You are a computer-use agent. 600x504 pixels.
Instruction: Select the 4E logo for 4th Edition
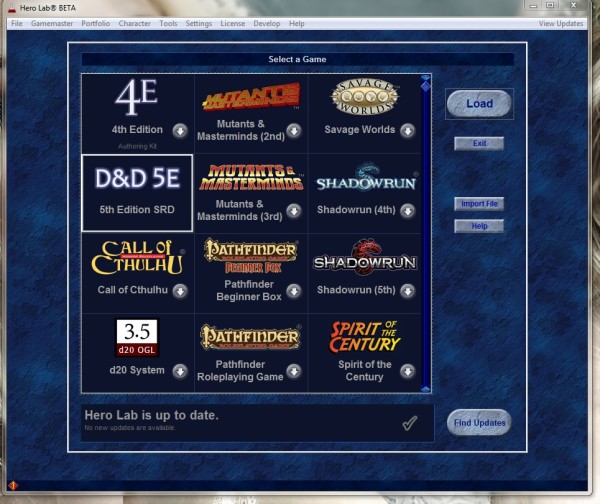click(137, 97)
